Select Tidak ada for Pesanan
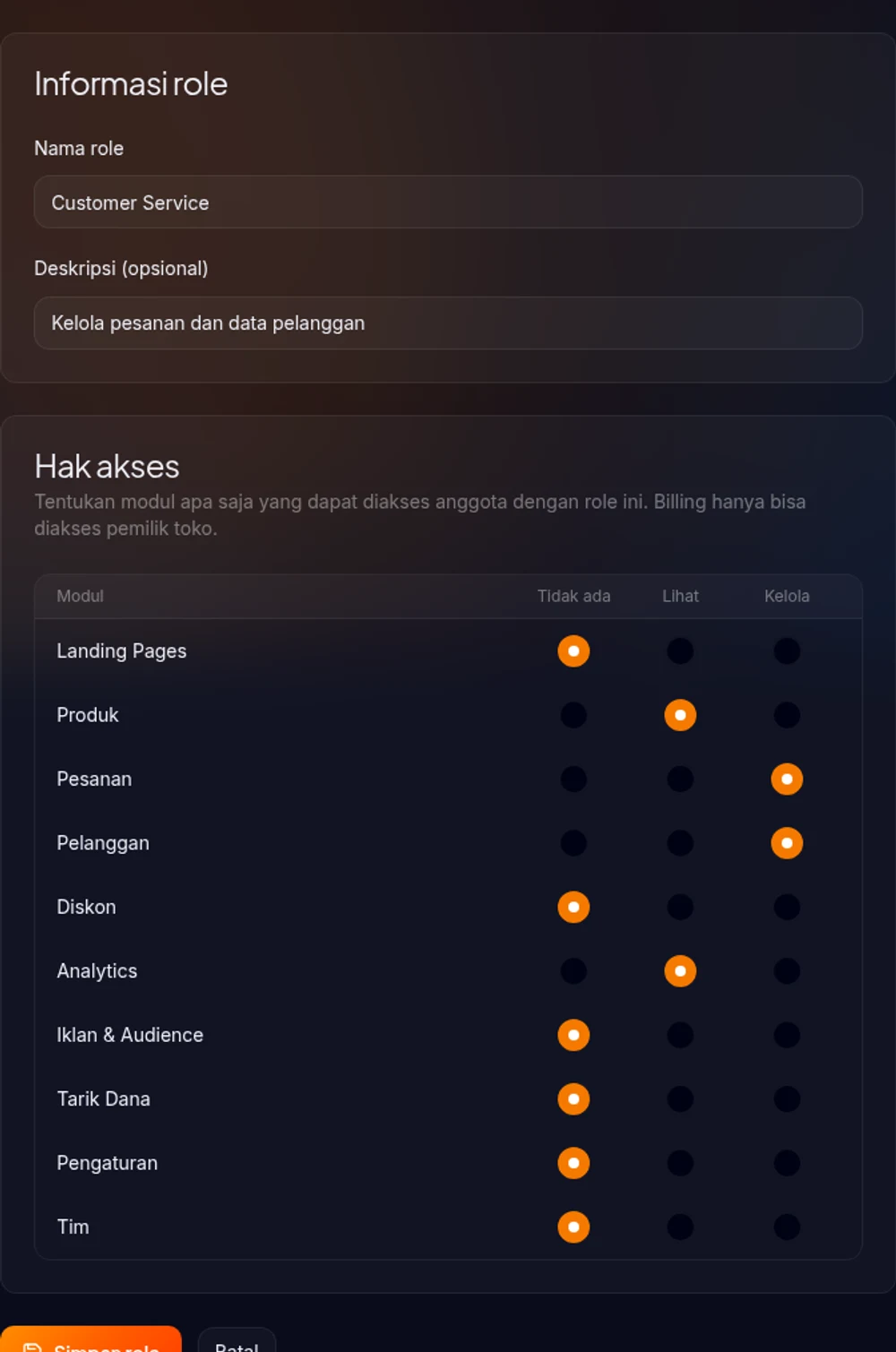The image size is (896, 1352). click(x=573, y=779)
